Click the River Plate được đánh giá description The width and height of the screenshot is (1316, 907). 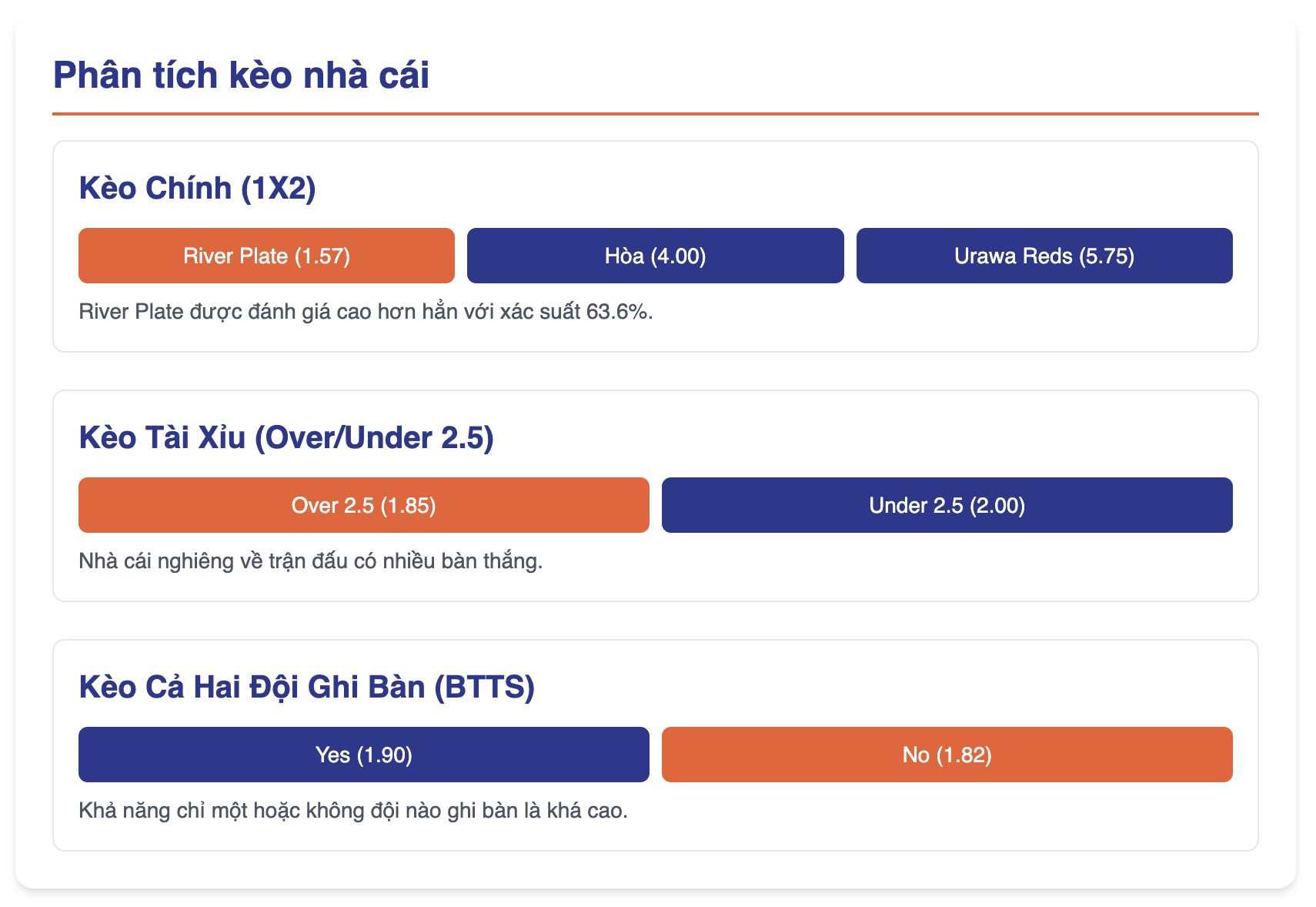pyautogui.click(x=366, y=312)
